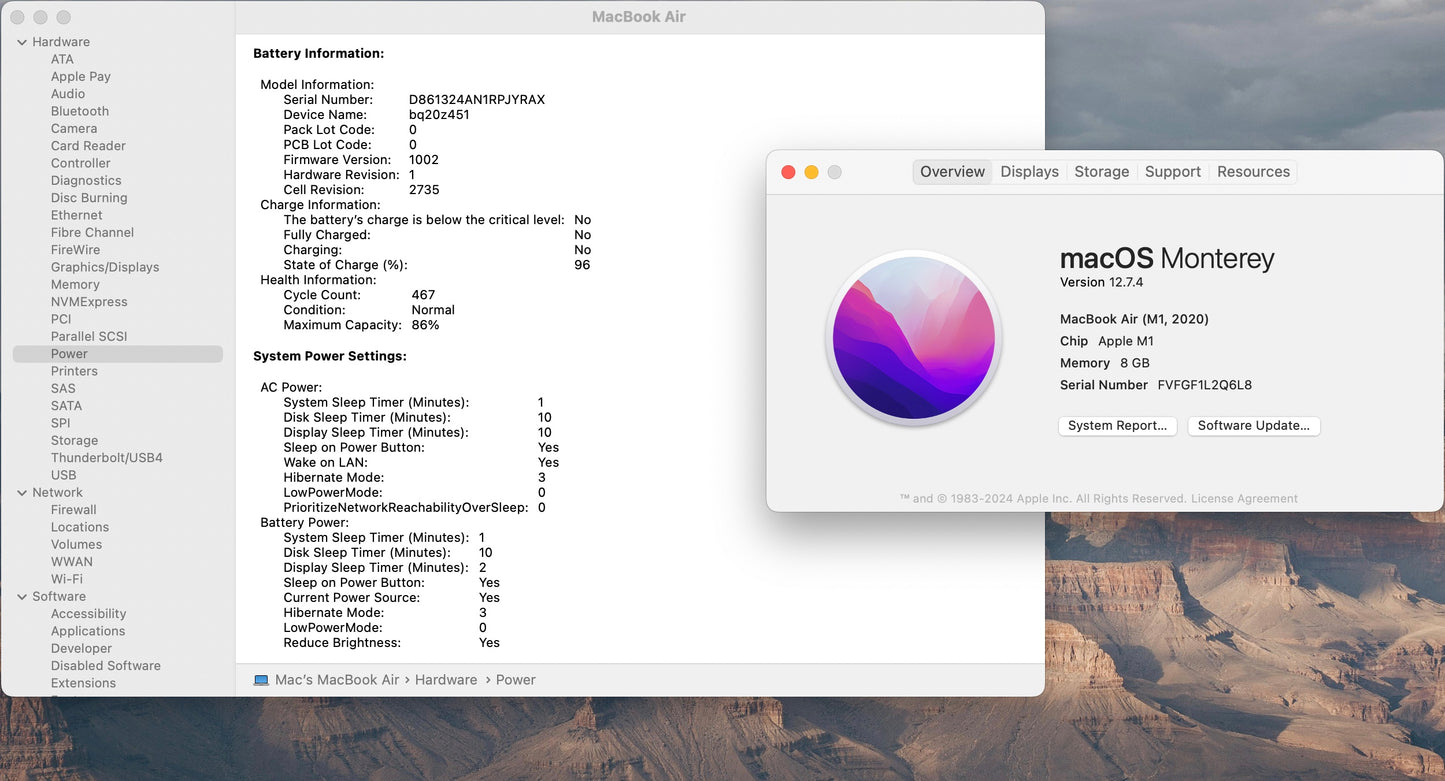
Task: Select Disc Burning in the sidebar
Action: [89, 198]
